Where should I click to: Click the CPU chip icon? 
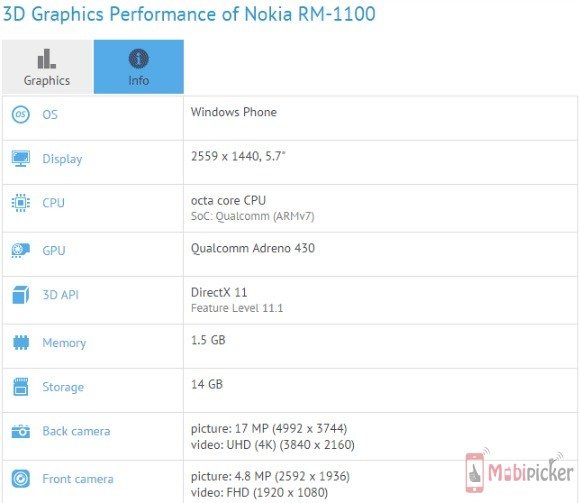click(21, 203)
